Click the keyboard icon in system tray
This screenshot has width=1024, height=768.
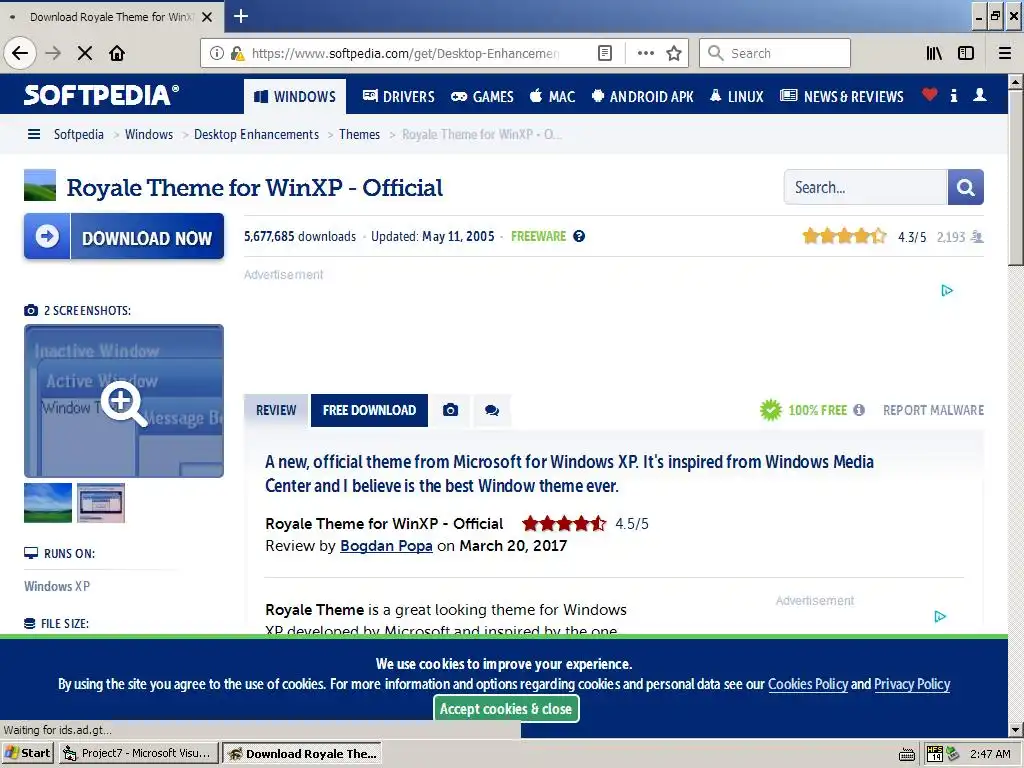[907, 754]
